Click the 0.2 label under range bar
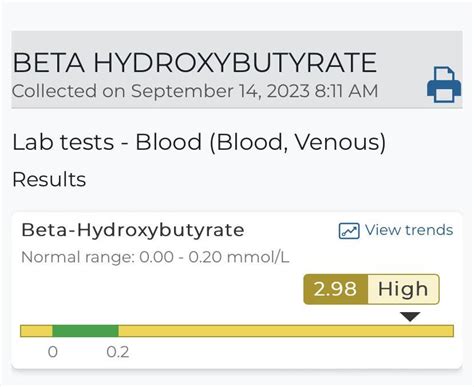Screen dimensions: 474x387 118,352
